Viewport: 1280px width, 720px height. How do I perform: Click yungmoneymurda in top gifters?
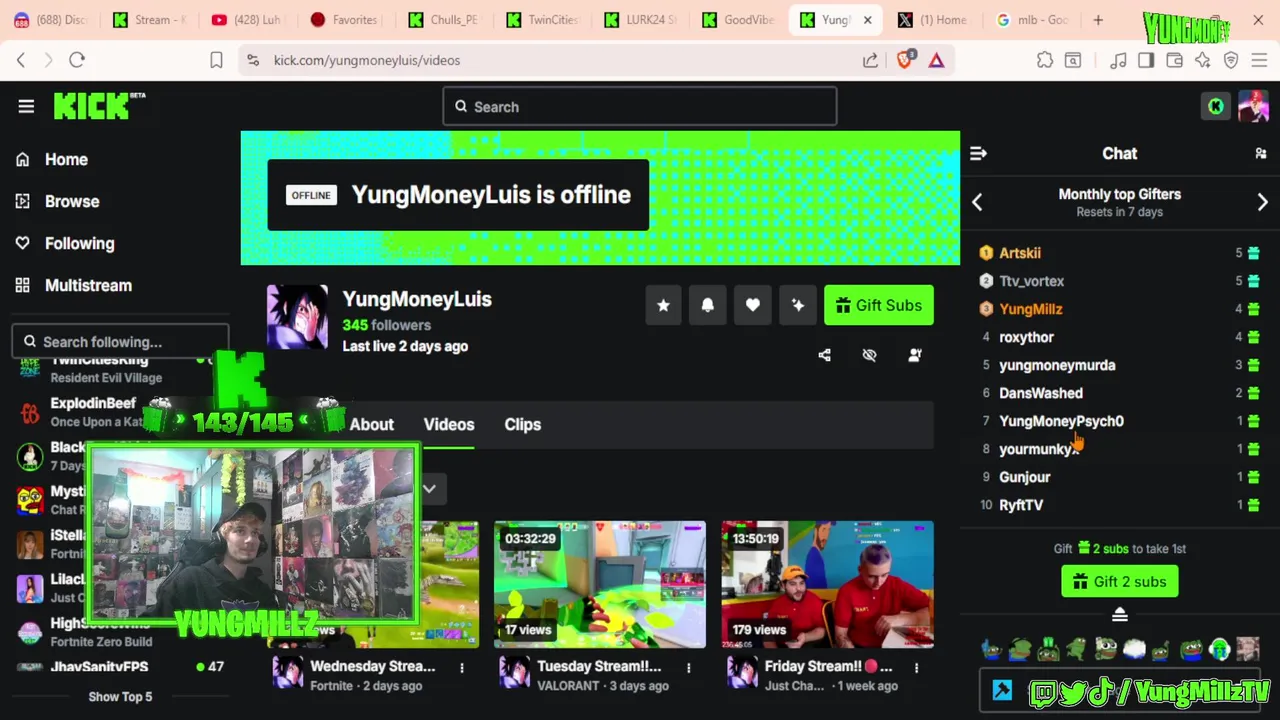click(1057, 365)
